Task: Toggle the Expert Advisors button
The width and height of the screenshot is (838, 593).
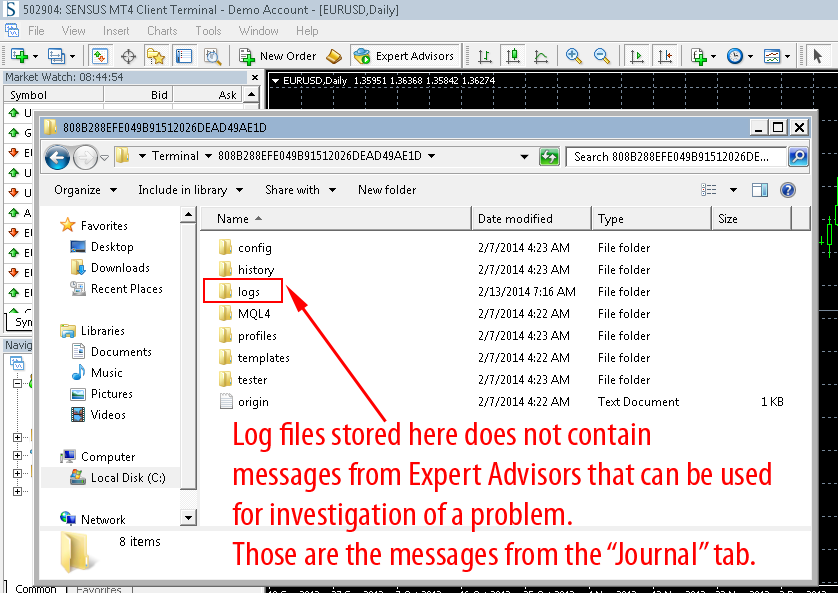Action: click(x=405, y=56)
